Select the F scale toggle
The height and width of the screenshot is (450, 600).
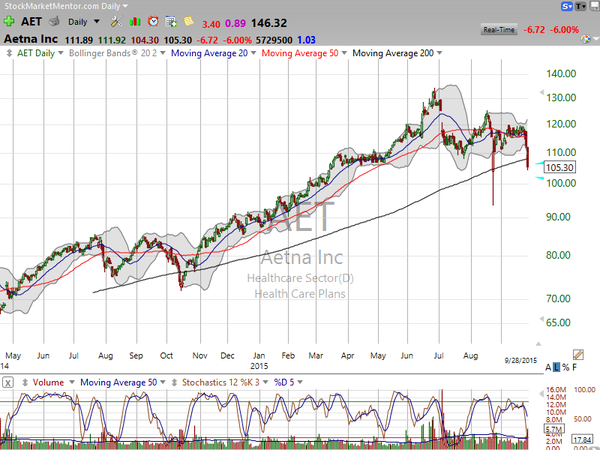point(574,368)
